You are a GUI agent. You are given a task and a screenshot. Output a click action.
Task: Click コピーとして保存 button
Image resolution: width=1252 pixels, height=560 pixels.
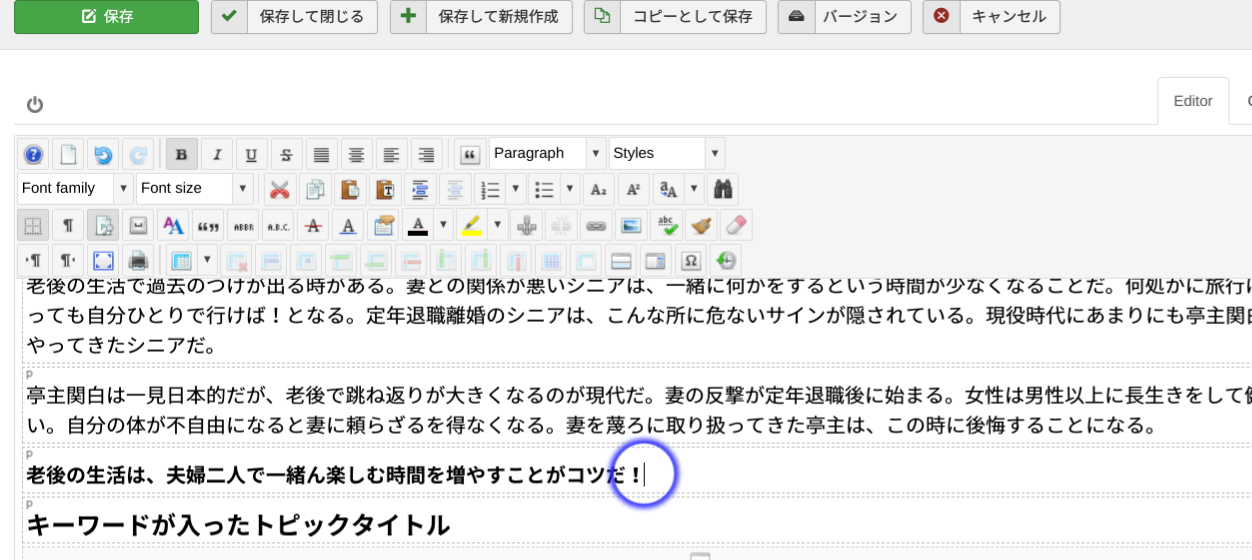point(675,16)
